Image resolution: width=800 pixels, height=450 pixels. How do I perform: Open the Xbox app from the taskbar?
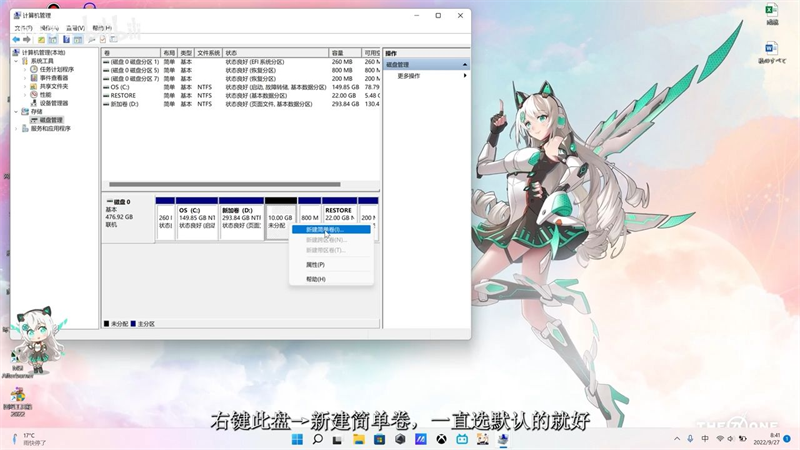tap(441, 439)
